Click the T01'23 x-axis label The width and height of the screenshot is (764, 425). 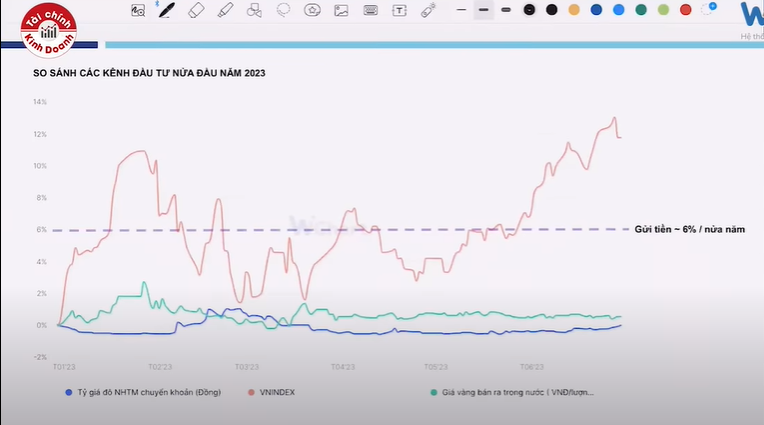(64, 367)
